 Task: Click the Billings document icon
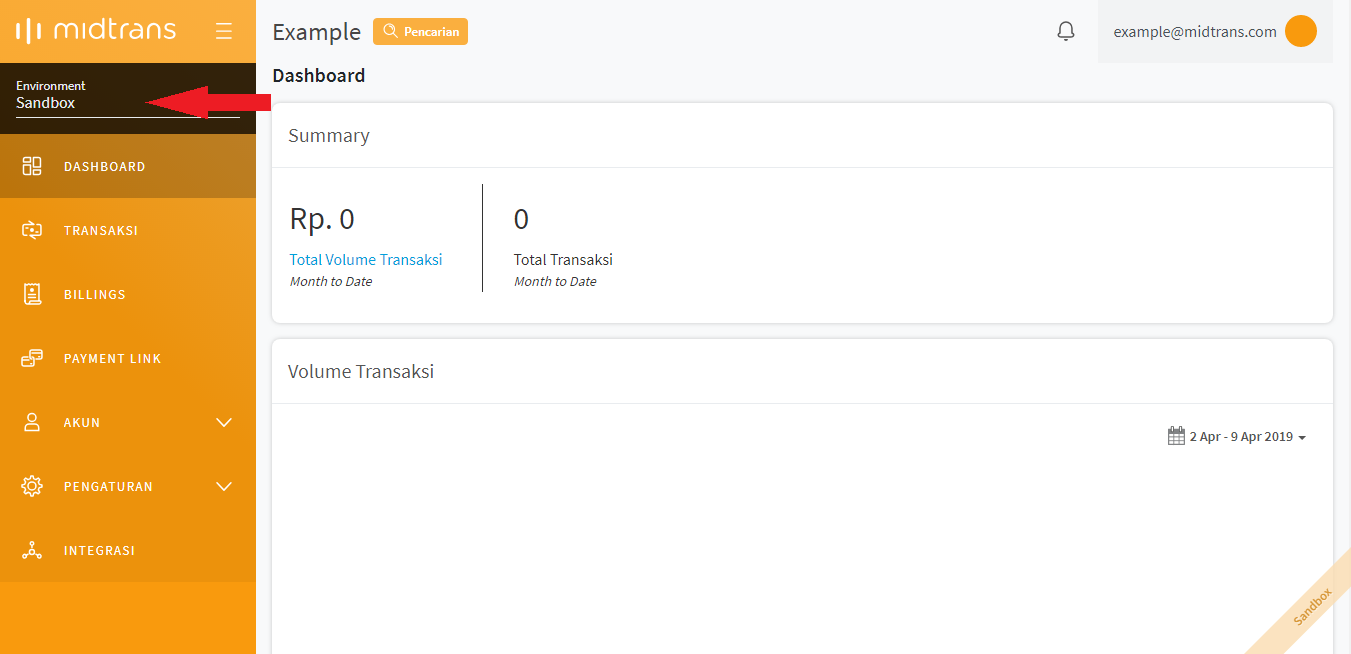32,294
